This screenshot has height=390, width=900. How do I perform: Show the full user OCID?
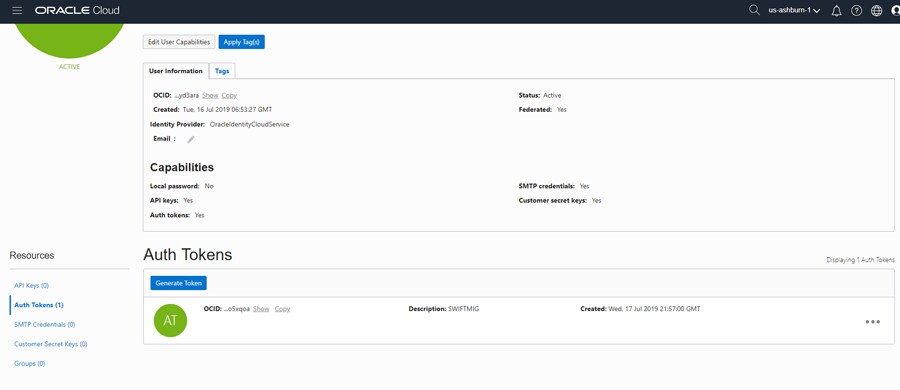(210, 95)
